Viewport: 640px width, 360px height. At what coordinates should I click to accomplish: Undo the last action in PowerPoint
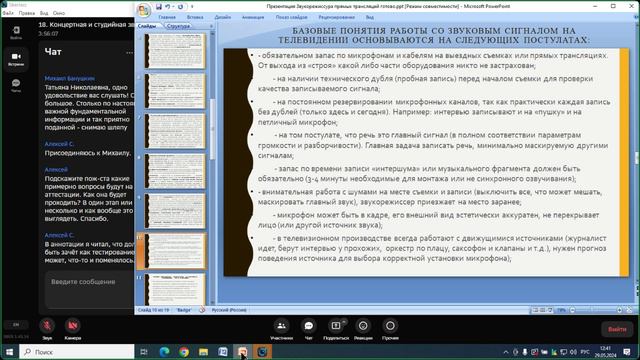pyautogui.click(x=167, y=7)
